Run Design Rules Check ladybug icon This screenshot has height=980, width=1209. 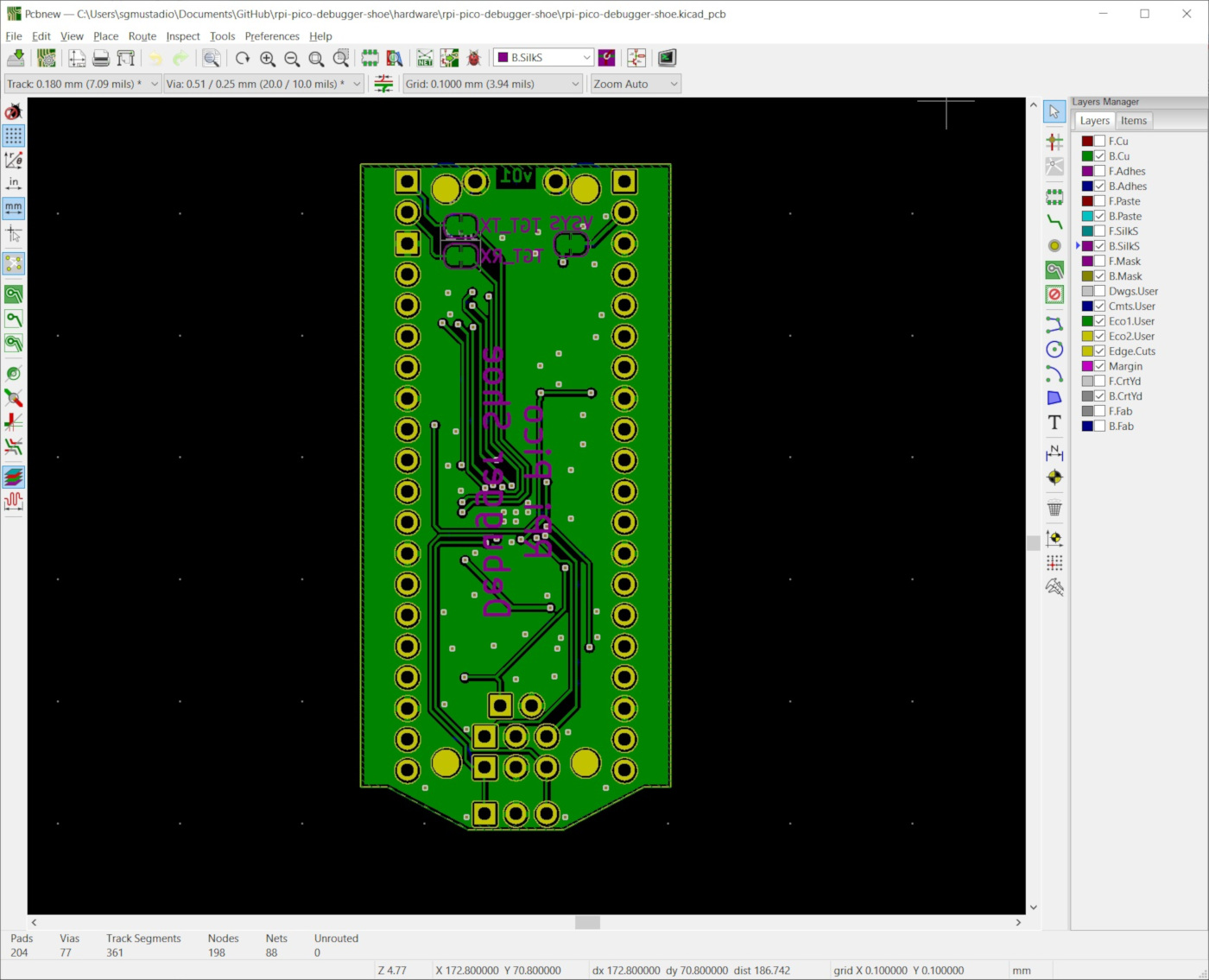[473, 58]
